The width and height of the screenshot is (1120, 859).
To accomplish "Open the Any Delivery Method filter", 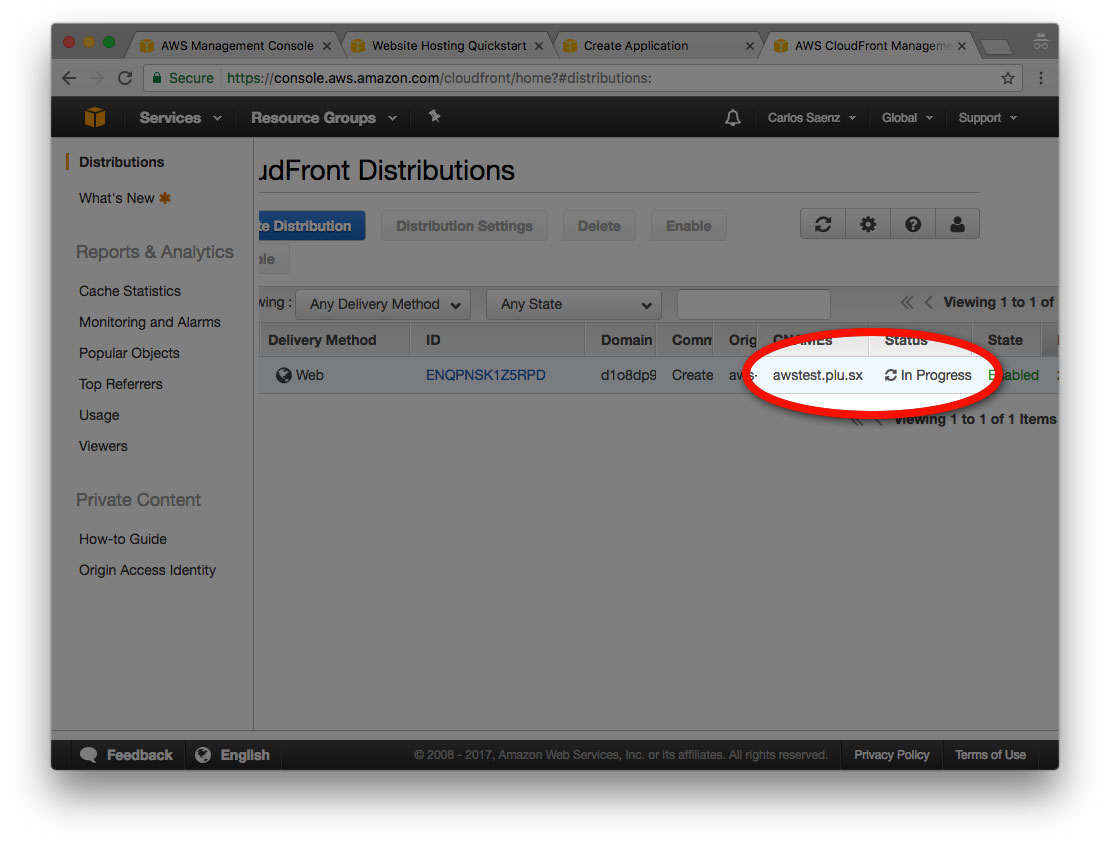I will (383, 304).
